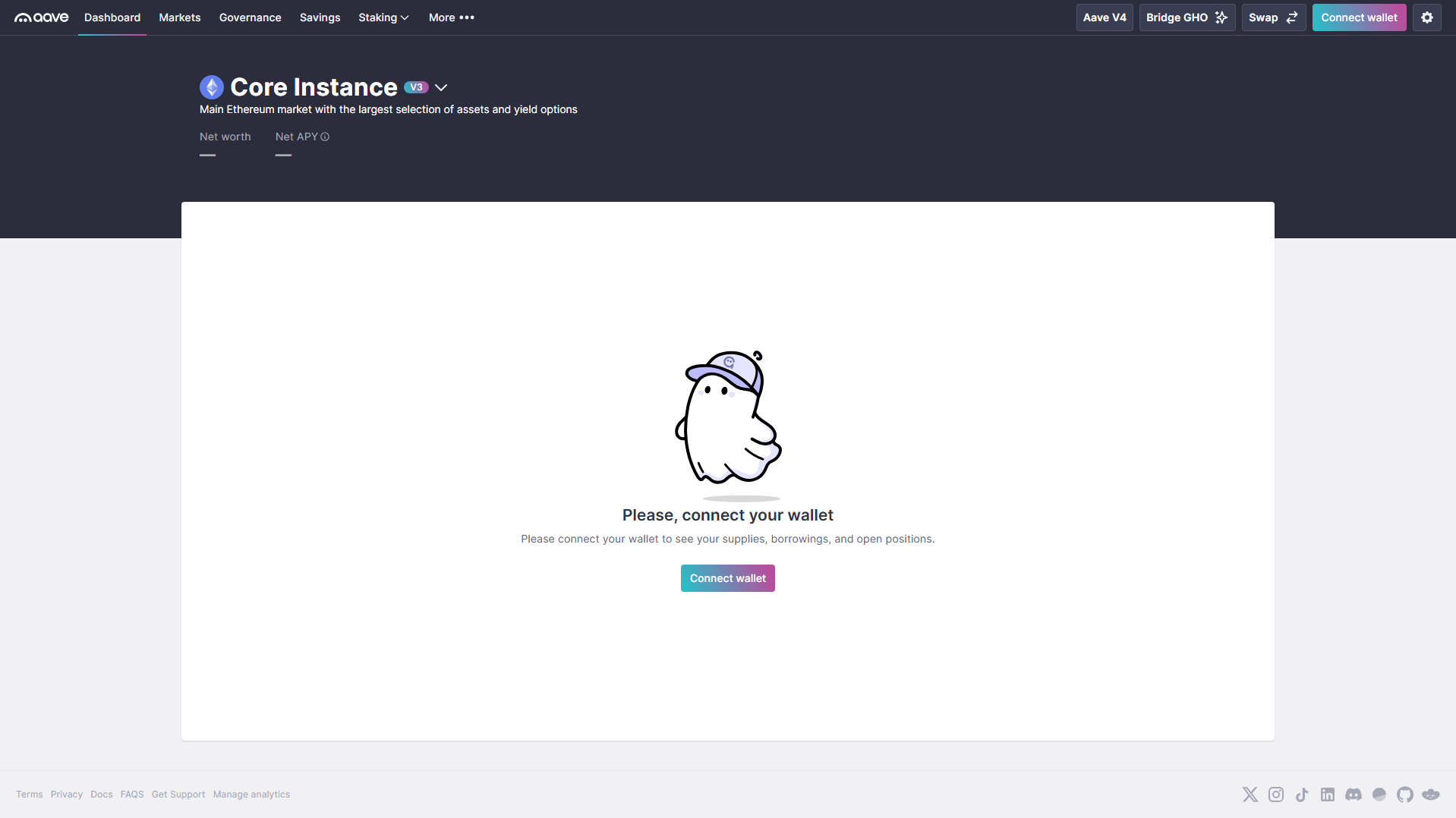Open the Docs footer link
The width and height of the screenshot is (1456, 818).
pyautogui.click(x=102, y=794)
